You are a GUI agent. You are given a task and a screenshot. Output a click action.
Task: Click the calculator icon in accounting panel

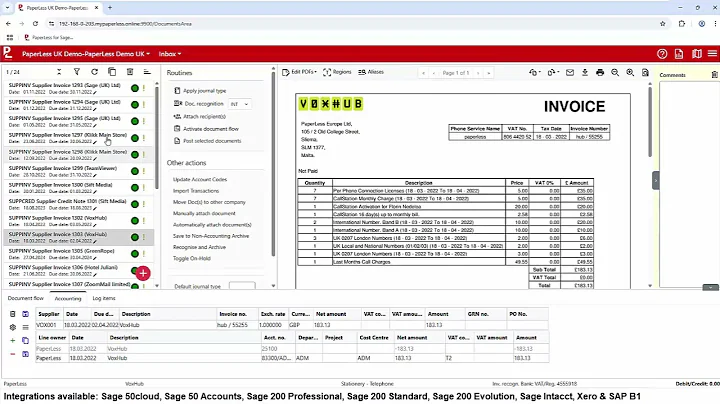pos(12,314)
